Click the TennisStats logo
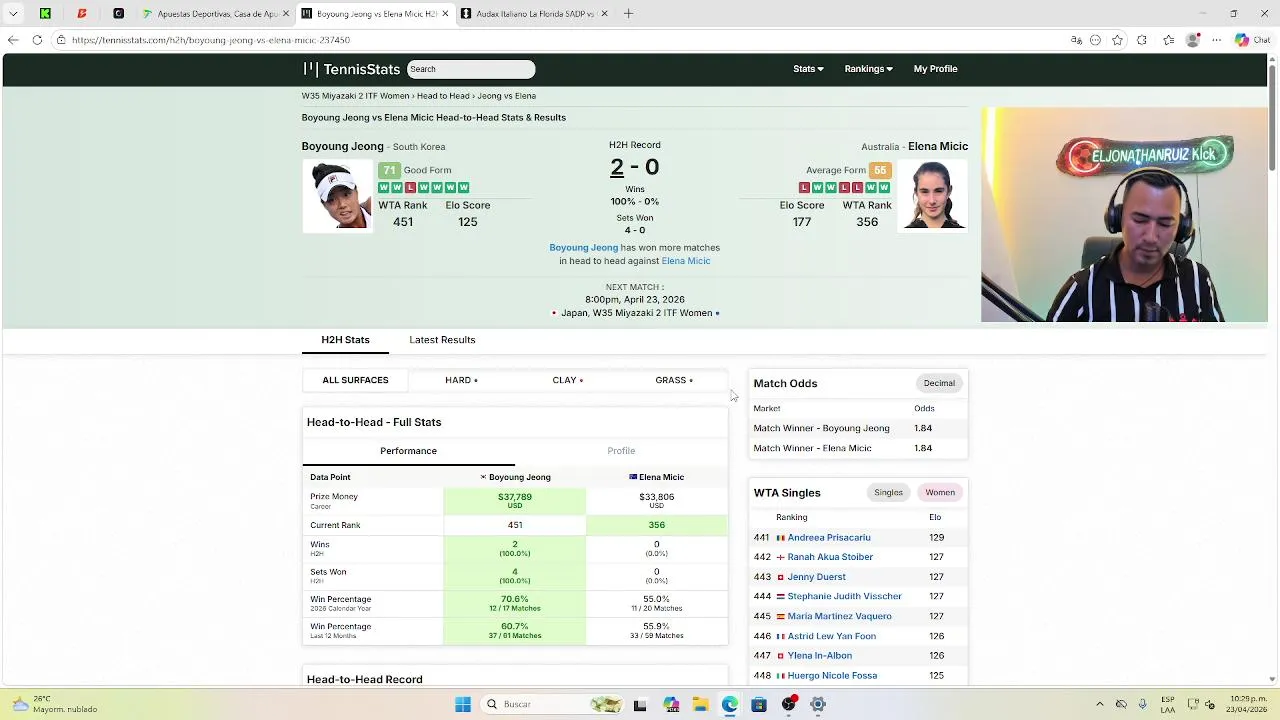 point(351,69)
